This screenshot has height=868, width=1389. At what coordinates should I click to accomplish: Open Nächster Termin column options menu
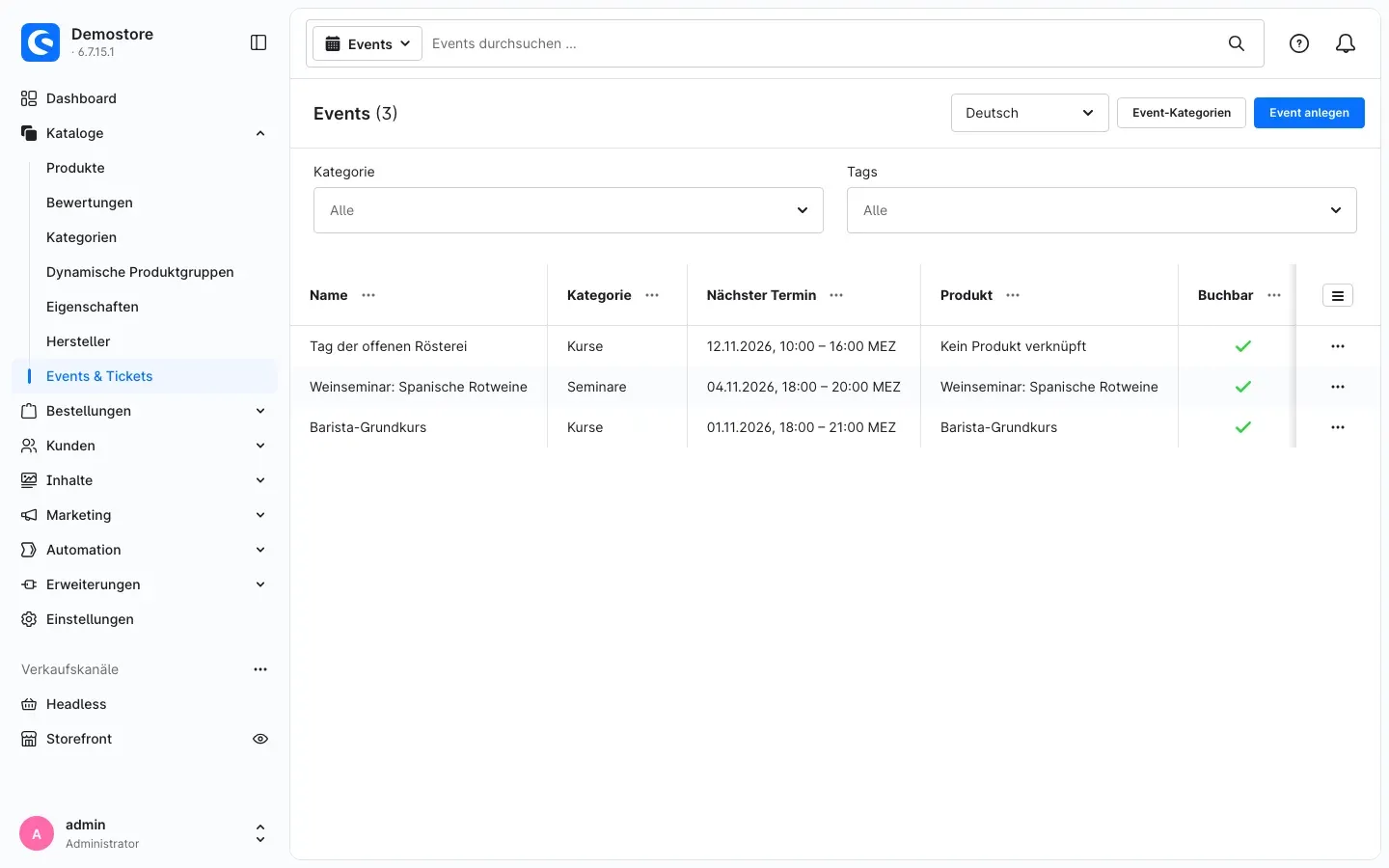(836, 295)
